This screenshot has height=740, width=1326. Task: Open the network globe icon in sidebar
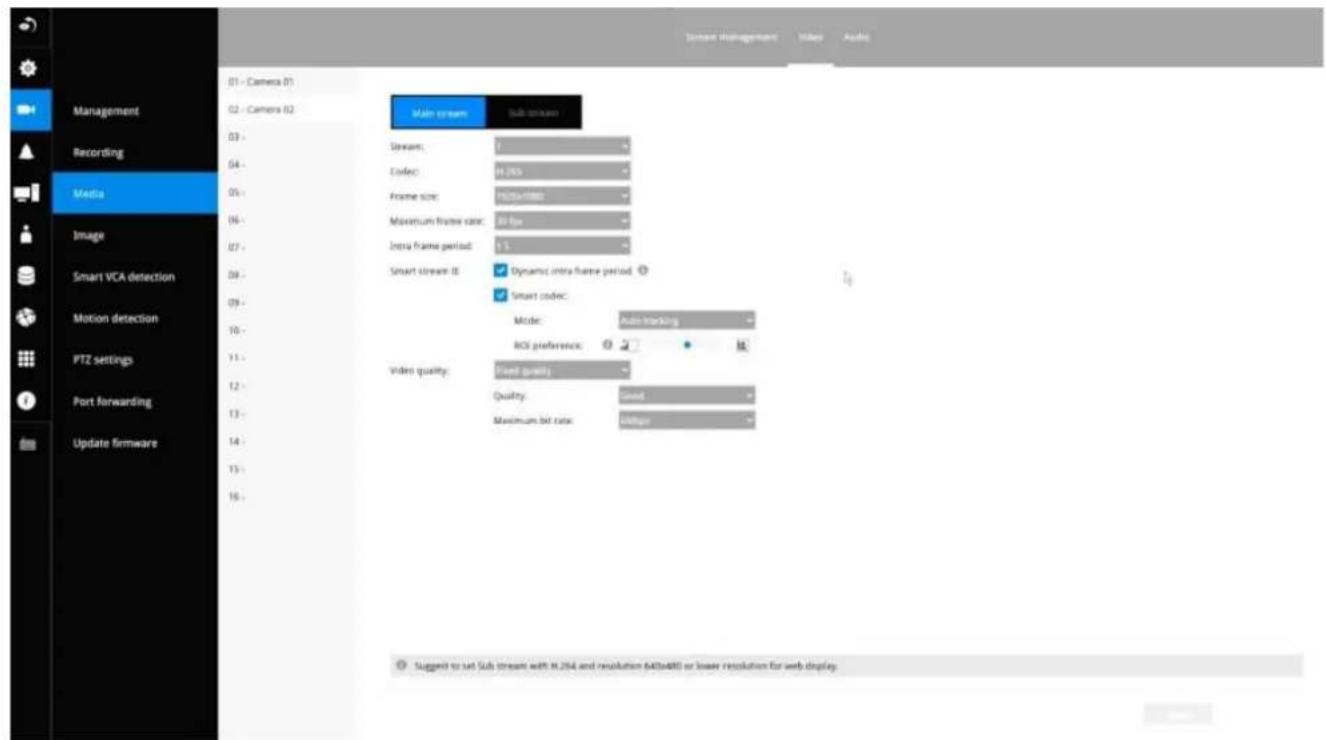[29, 317]
